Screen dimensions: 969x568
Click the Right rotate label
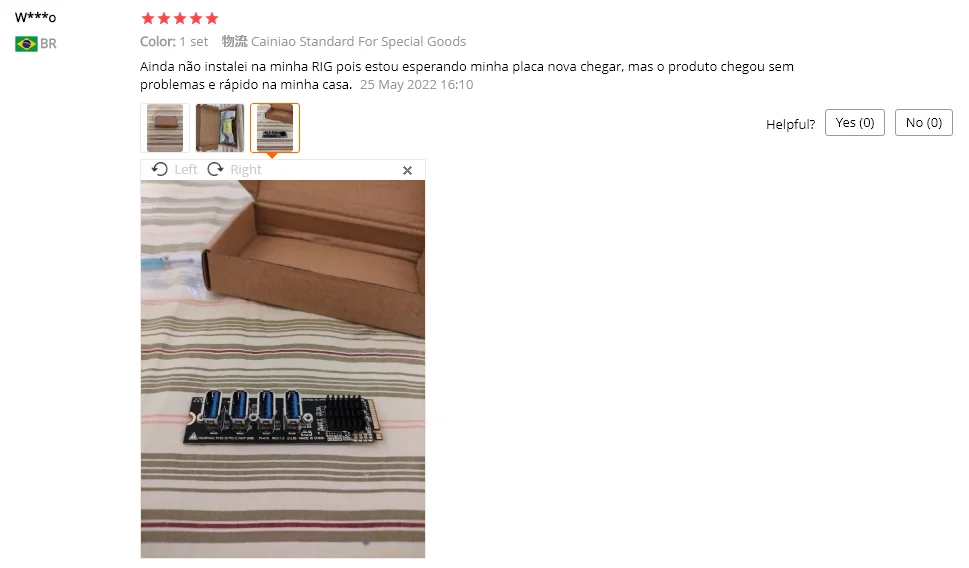246,169
